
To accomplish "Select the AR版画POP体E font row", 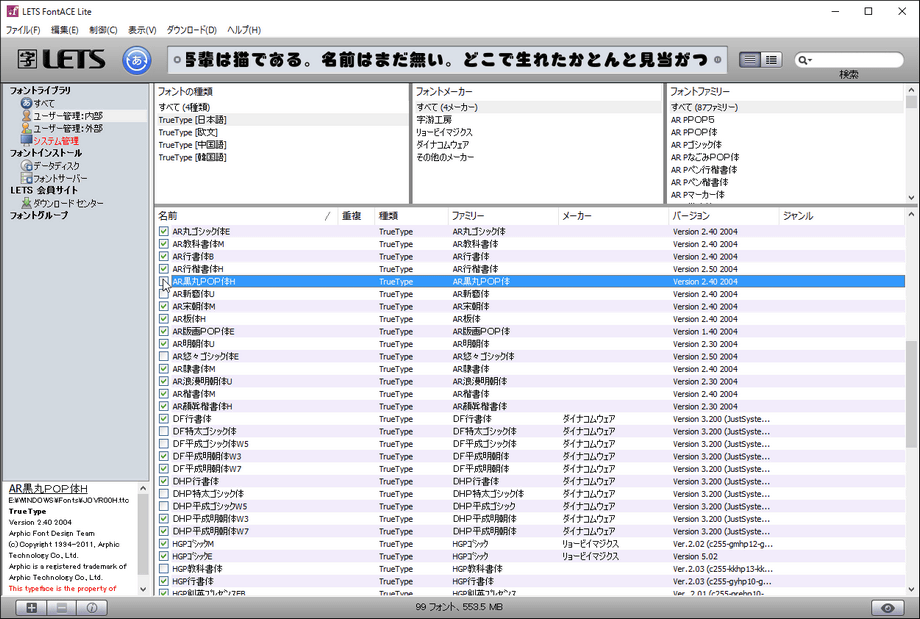I will 530,332.
